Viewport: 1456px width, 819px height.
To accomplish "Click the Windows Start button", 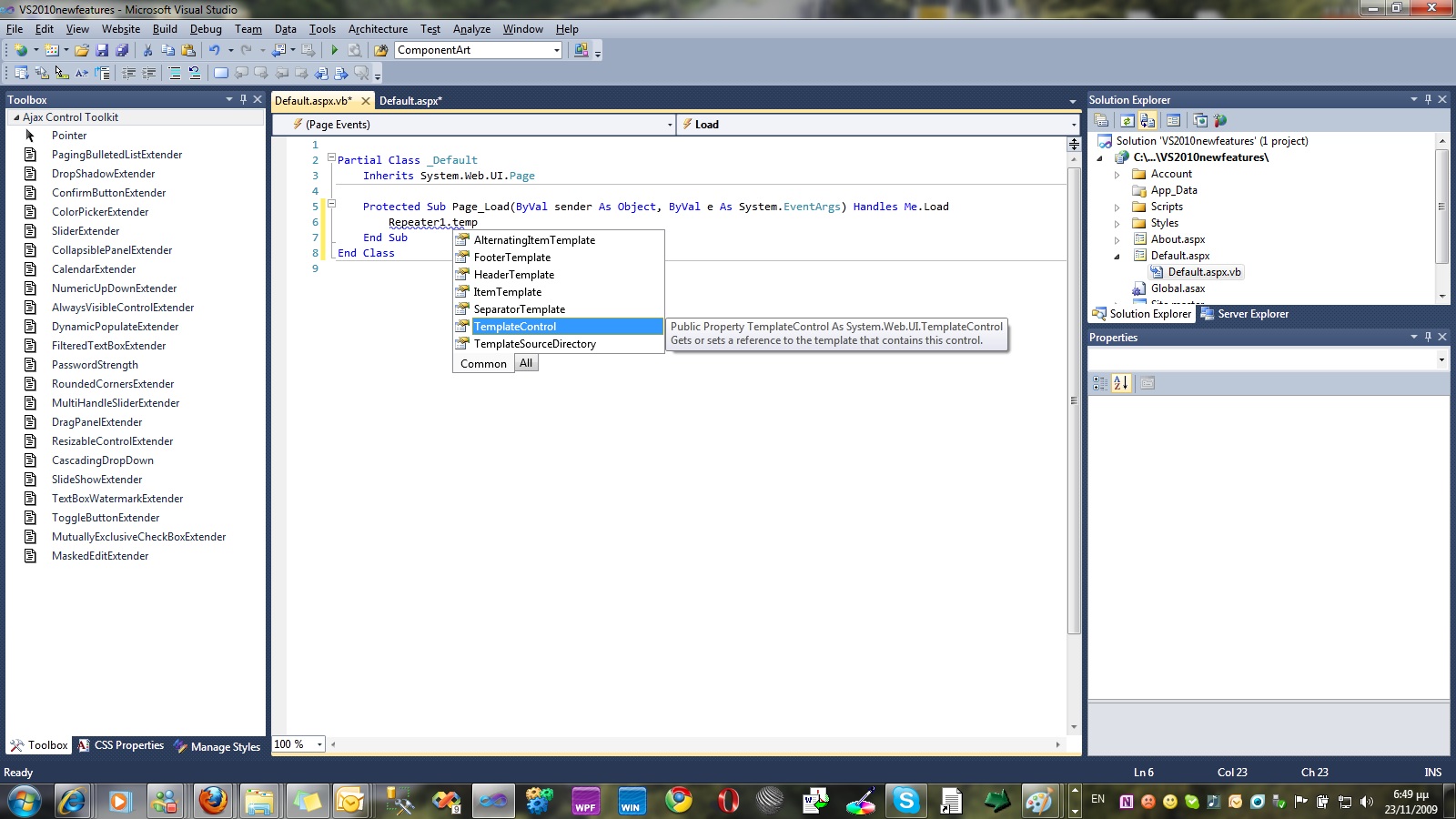I will tap(25, 802).
